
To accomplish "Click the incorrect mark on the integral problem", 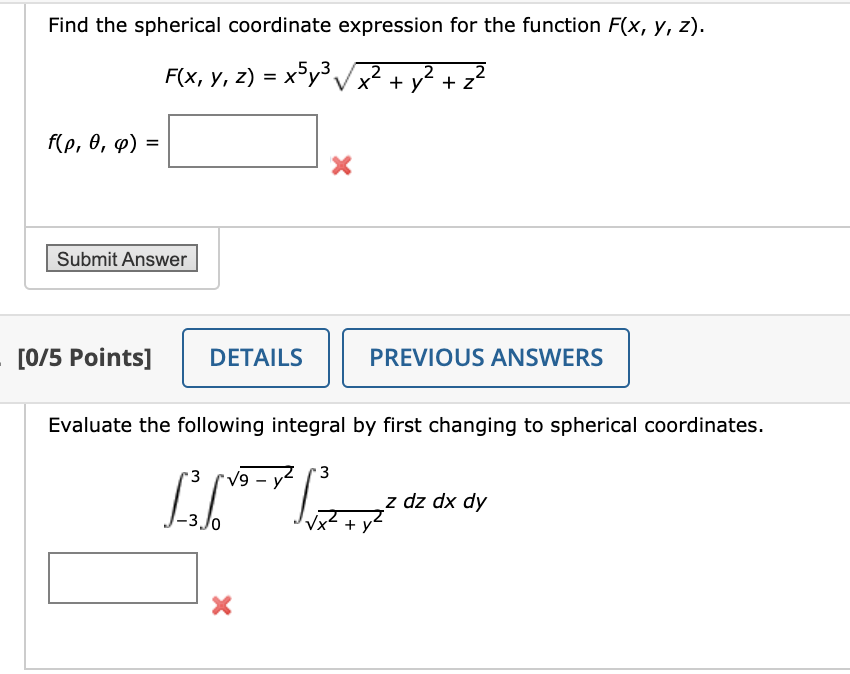I will coord(221,605).
